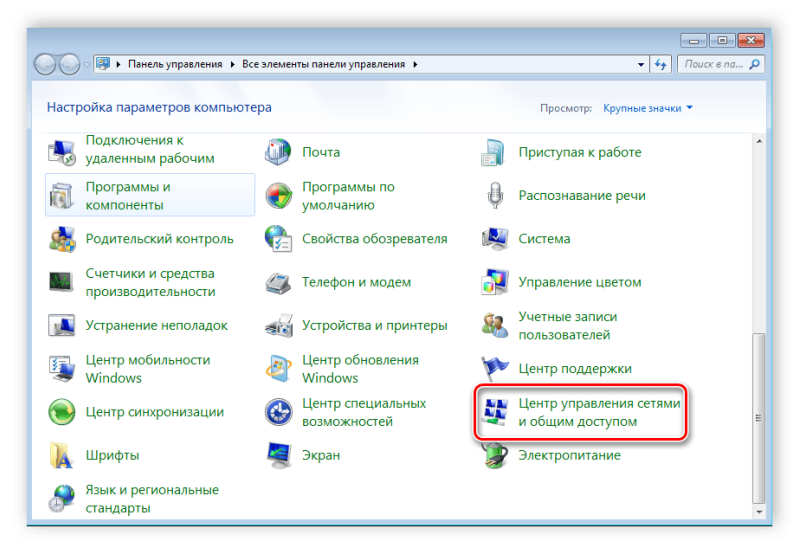The height and width of the screenshot is (554, 800).
Task: Open the Центр синхронизации link
Action: tap(155, 412)
